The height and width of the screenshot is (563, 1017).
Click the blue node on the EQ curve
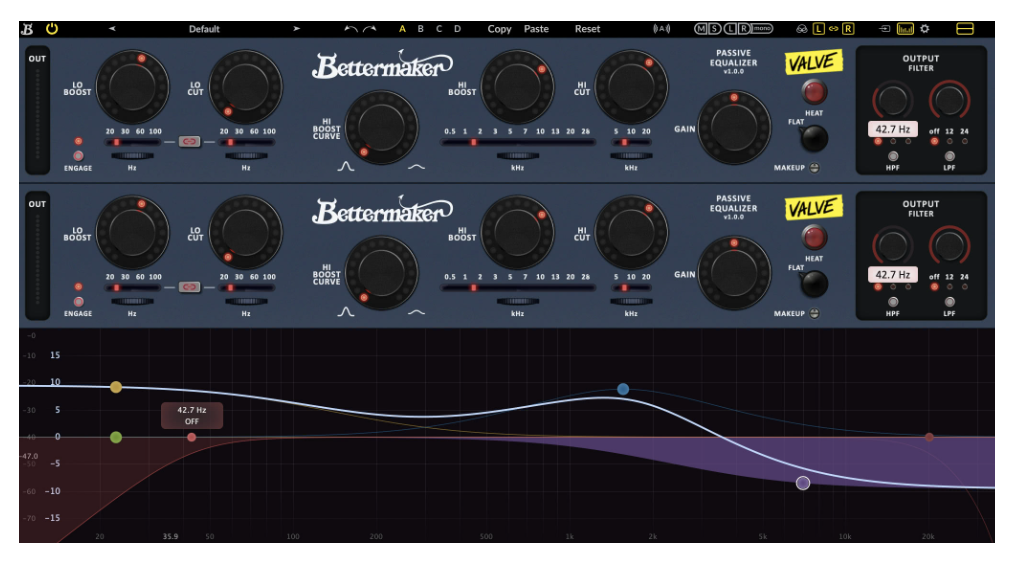coord(623,389)
